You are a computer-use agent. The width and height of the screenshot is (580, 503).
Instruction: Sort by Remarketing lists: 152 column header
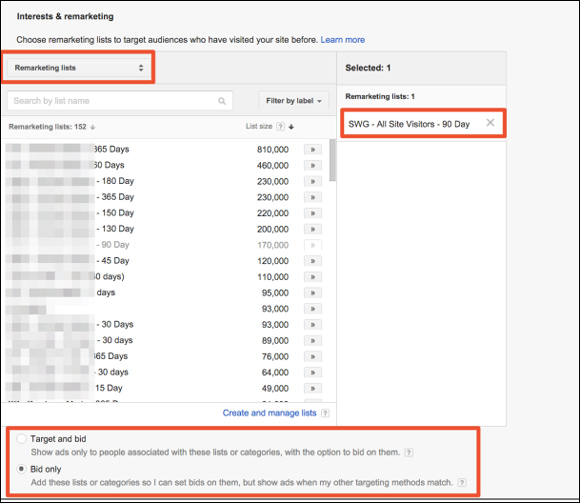coord(52,127)
